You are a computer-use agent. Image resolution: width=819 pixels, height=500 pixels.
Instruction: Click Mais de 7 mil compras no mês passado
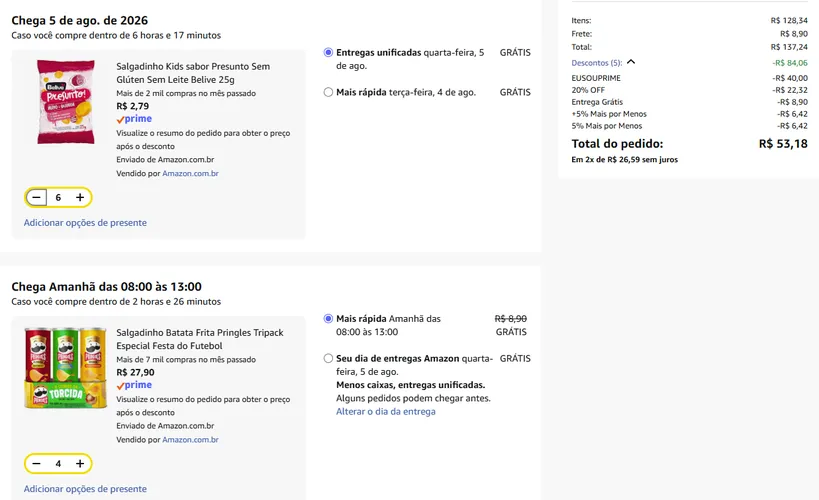click(x=186, y=359)
